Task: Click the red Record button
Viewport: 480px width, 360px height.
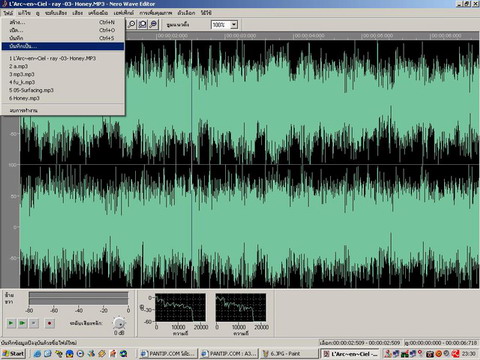Action: pos(50,323)
